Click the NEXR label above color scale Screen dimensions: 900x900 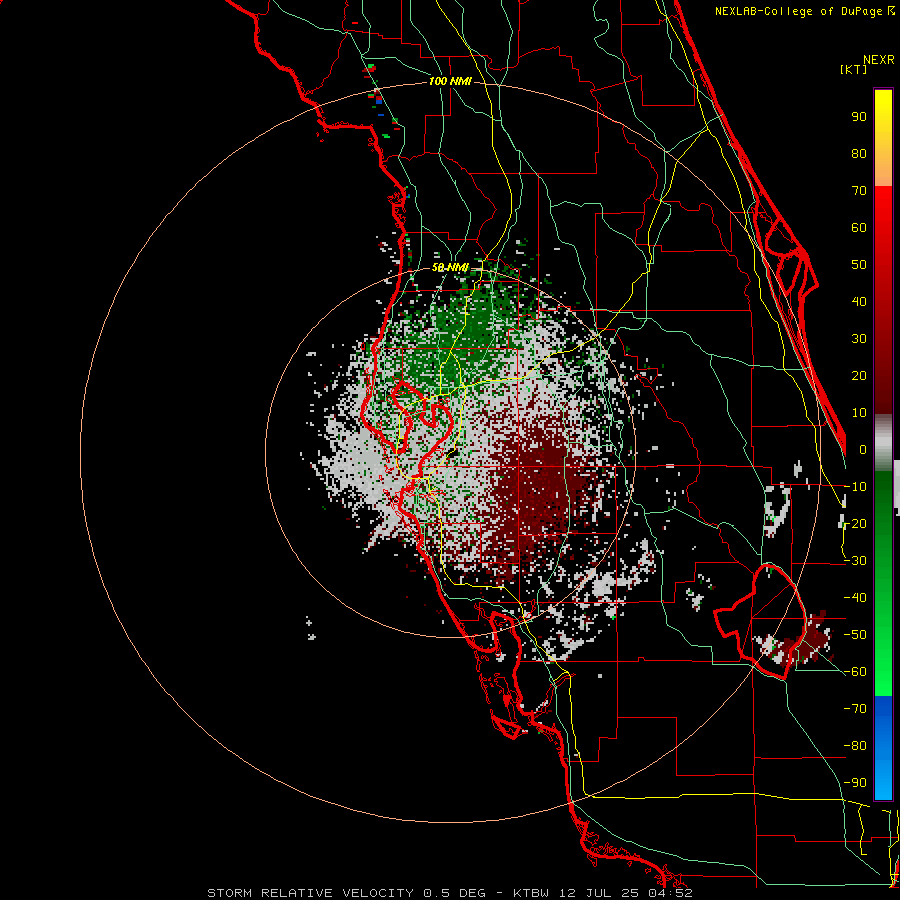[x=878, y=60]
